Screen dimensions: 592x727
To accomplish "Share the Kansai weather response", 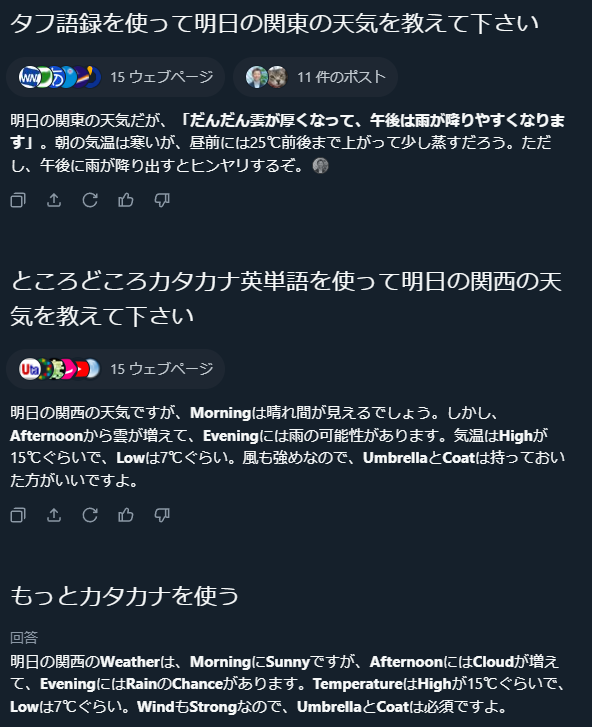I will tap(54, 515).
